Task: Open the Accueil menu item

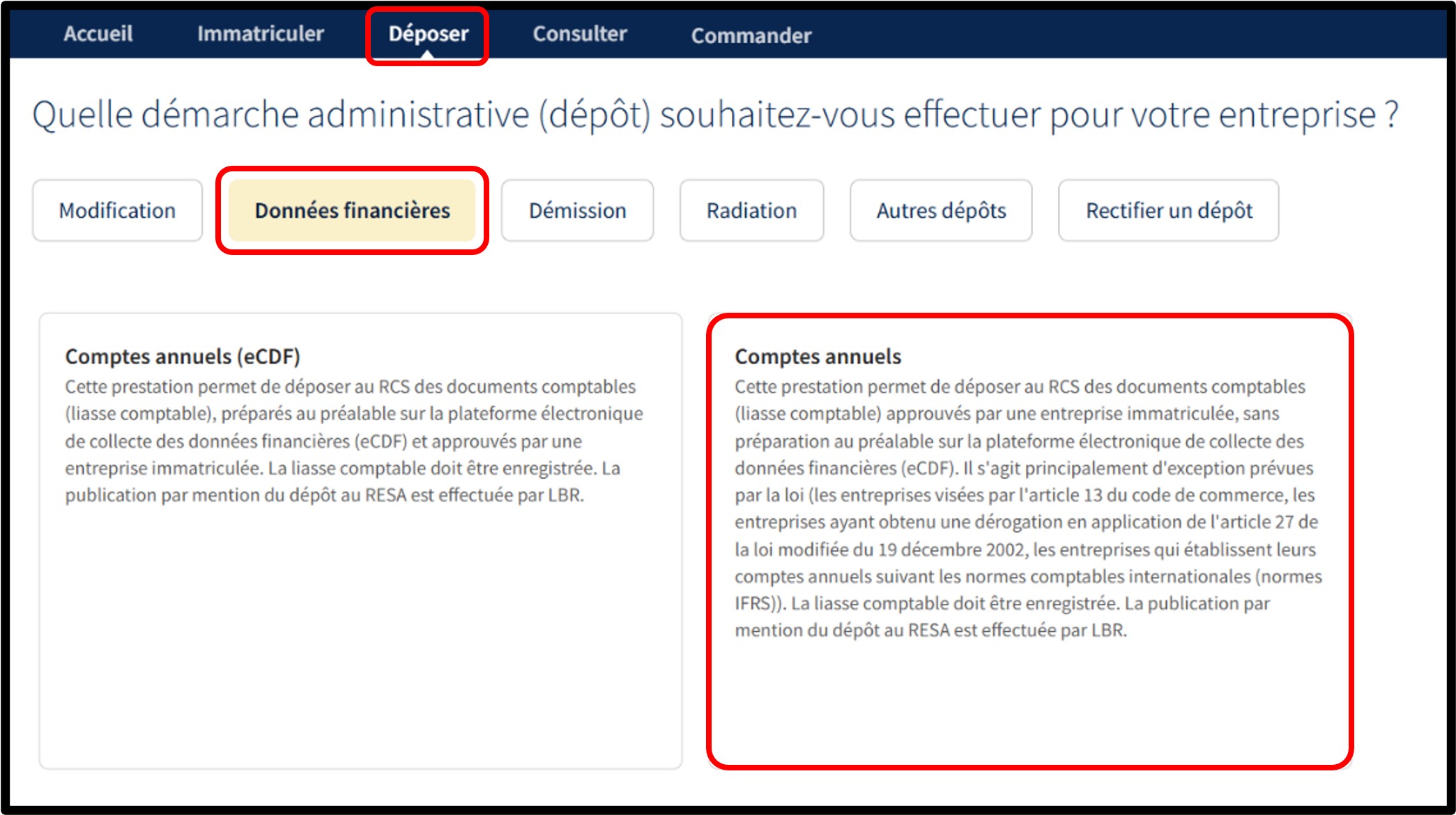Action: coord(98,33)
